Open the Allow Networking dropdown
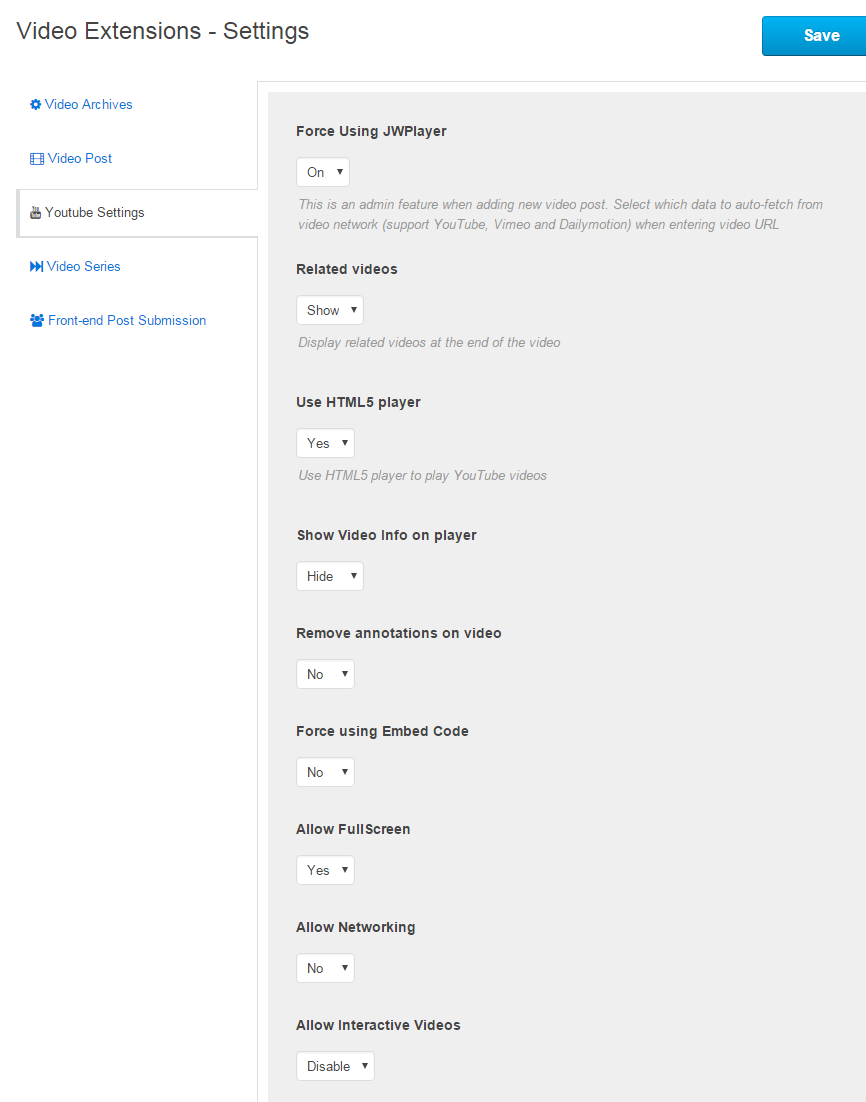This screenshot has width=866, height=1102. 325,968
